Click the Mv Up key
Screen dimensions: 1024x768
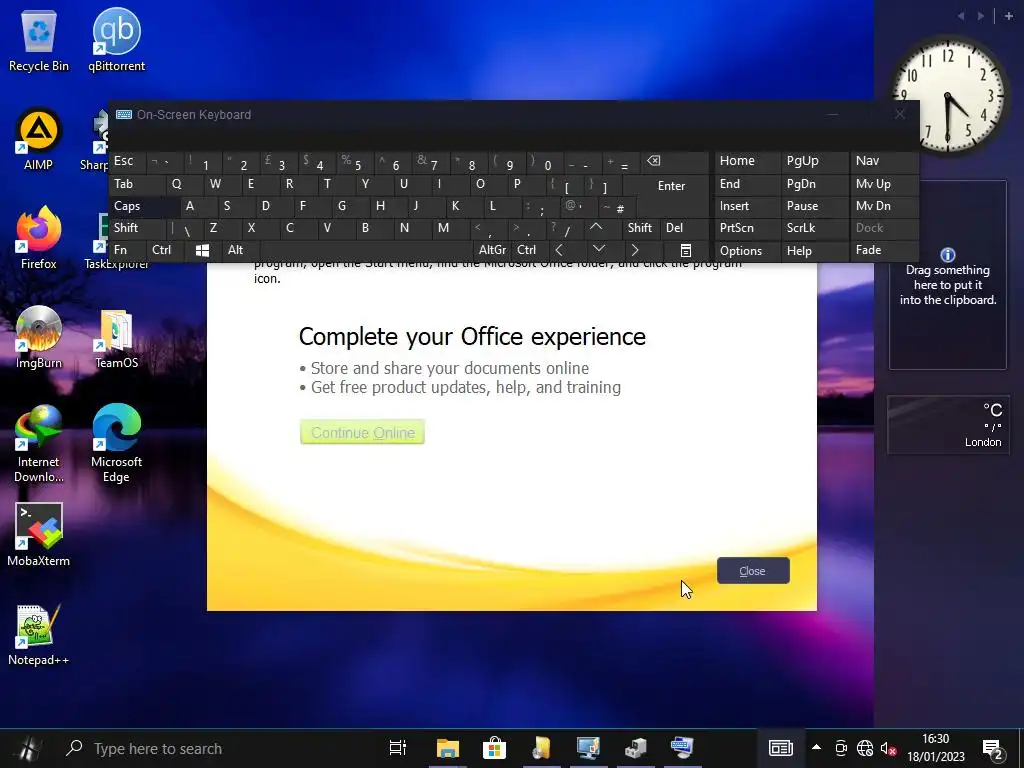[x=884, y=184]
